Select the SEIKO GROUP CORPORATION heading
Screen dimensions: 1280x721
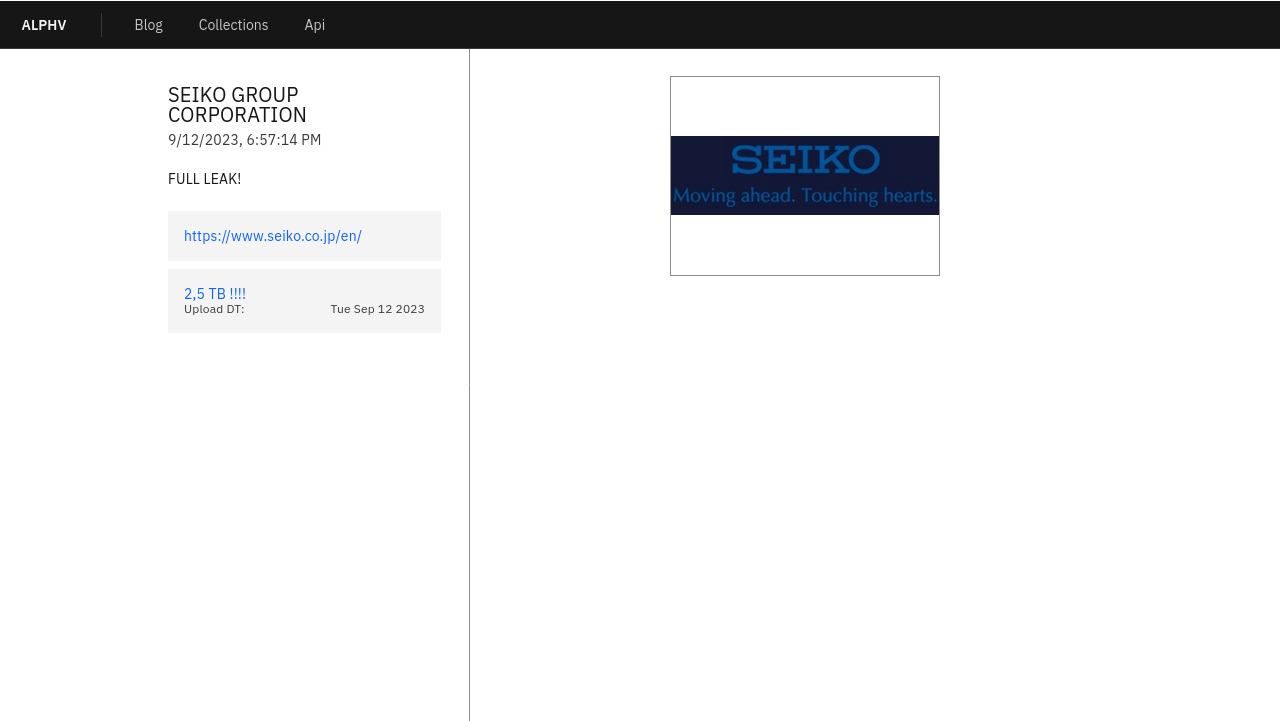(237, 105)
